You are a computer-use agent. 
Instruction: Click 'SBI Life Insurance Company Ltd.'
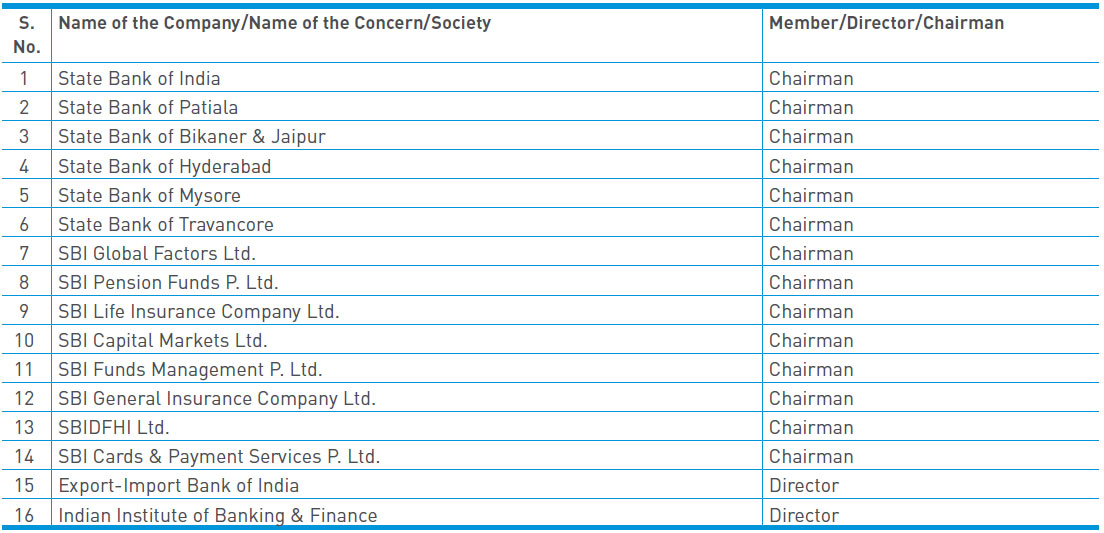pyautogui.click(x=199, y=311)
